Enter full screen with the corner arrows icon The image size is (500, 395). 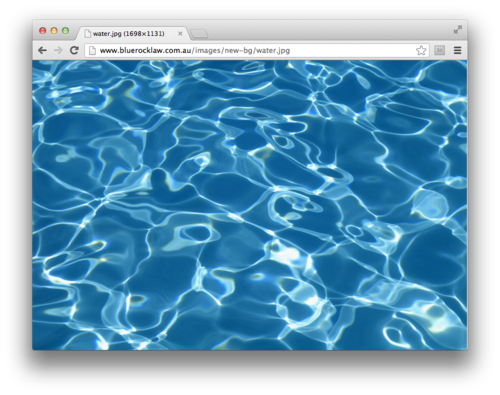tap(458, 30)
